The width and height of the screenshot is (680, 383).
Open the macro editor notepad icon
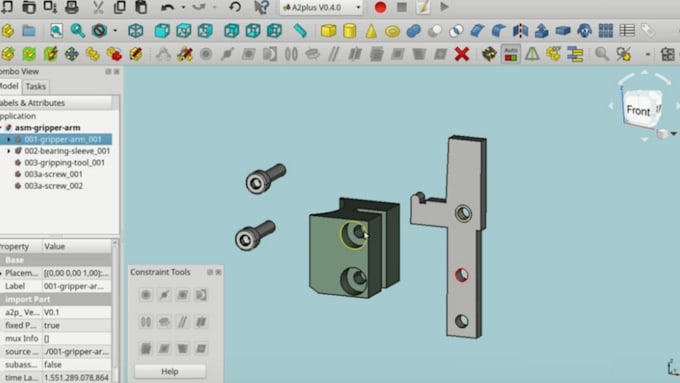pyautogui.click(x=423, y=7)
